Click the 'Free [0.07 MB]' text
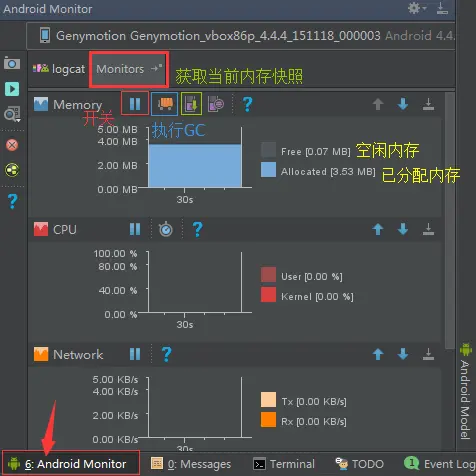476x476 pixels. [x=316, y=152]
